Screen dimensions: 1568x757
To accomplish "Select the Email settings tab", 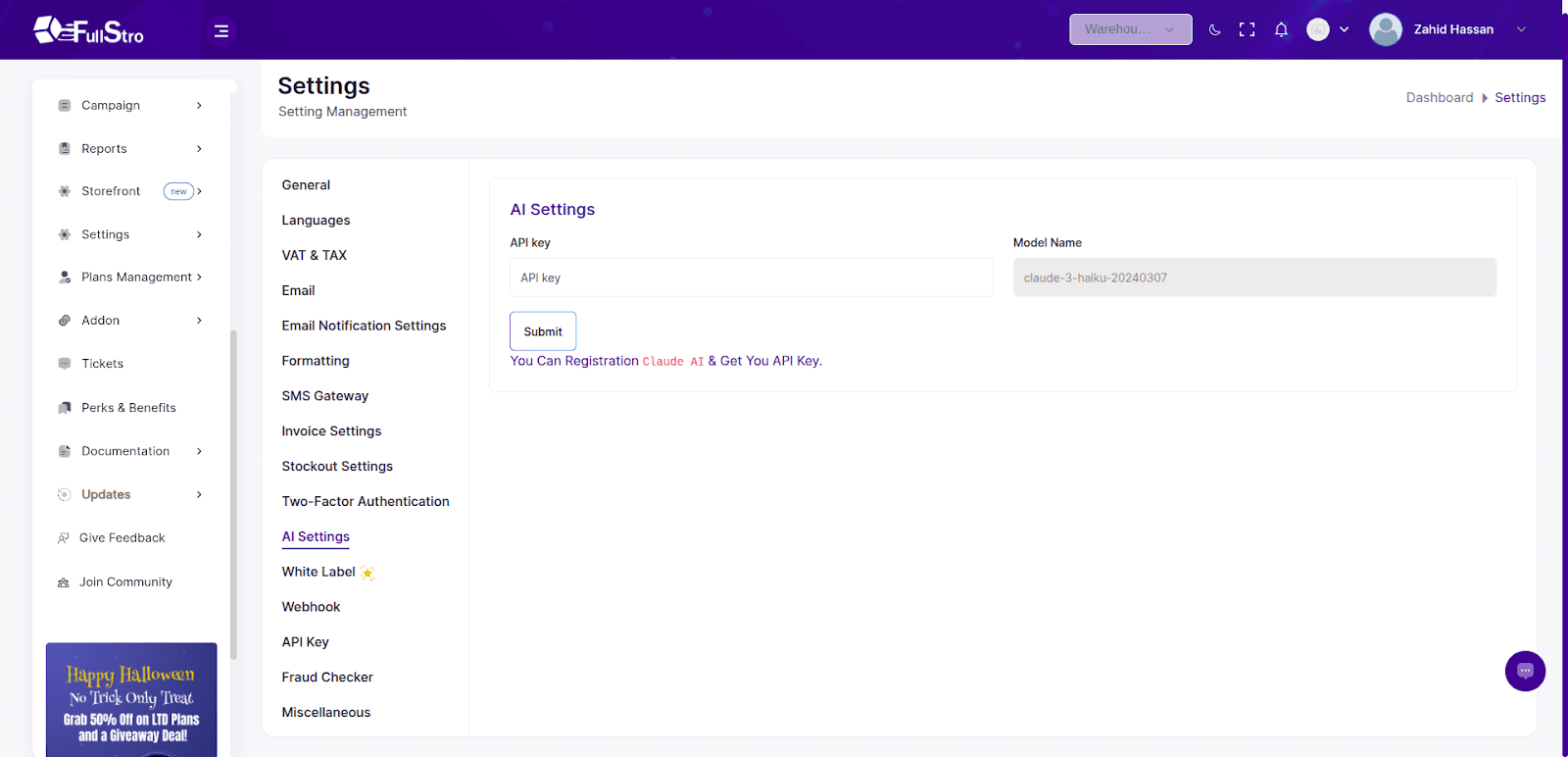I will click(298, 290).
